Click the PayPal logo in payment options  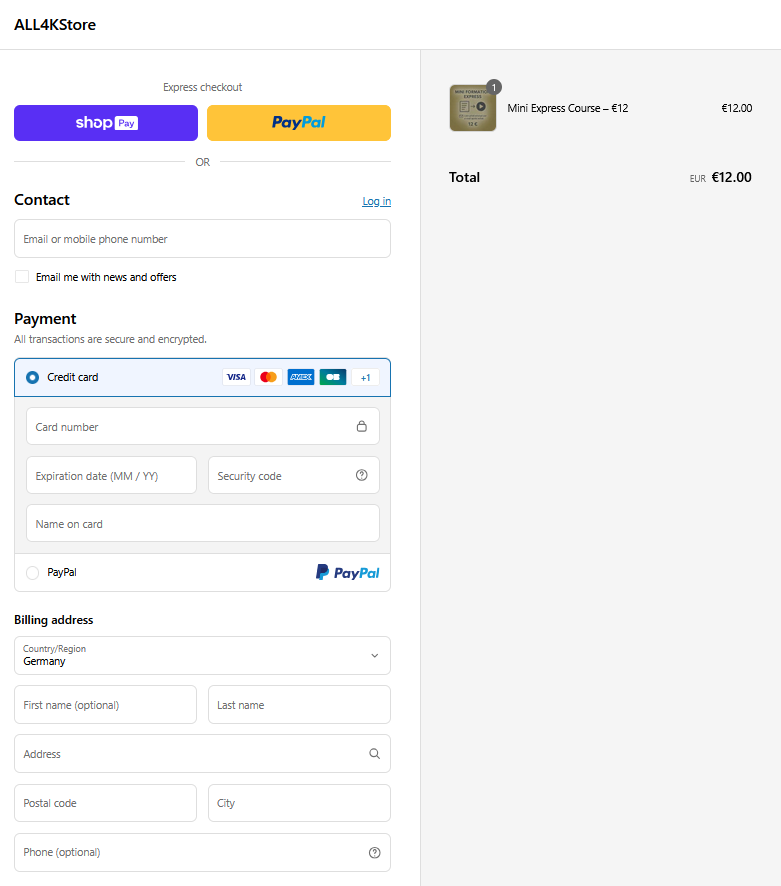[x=347, y=573]
